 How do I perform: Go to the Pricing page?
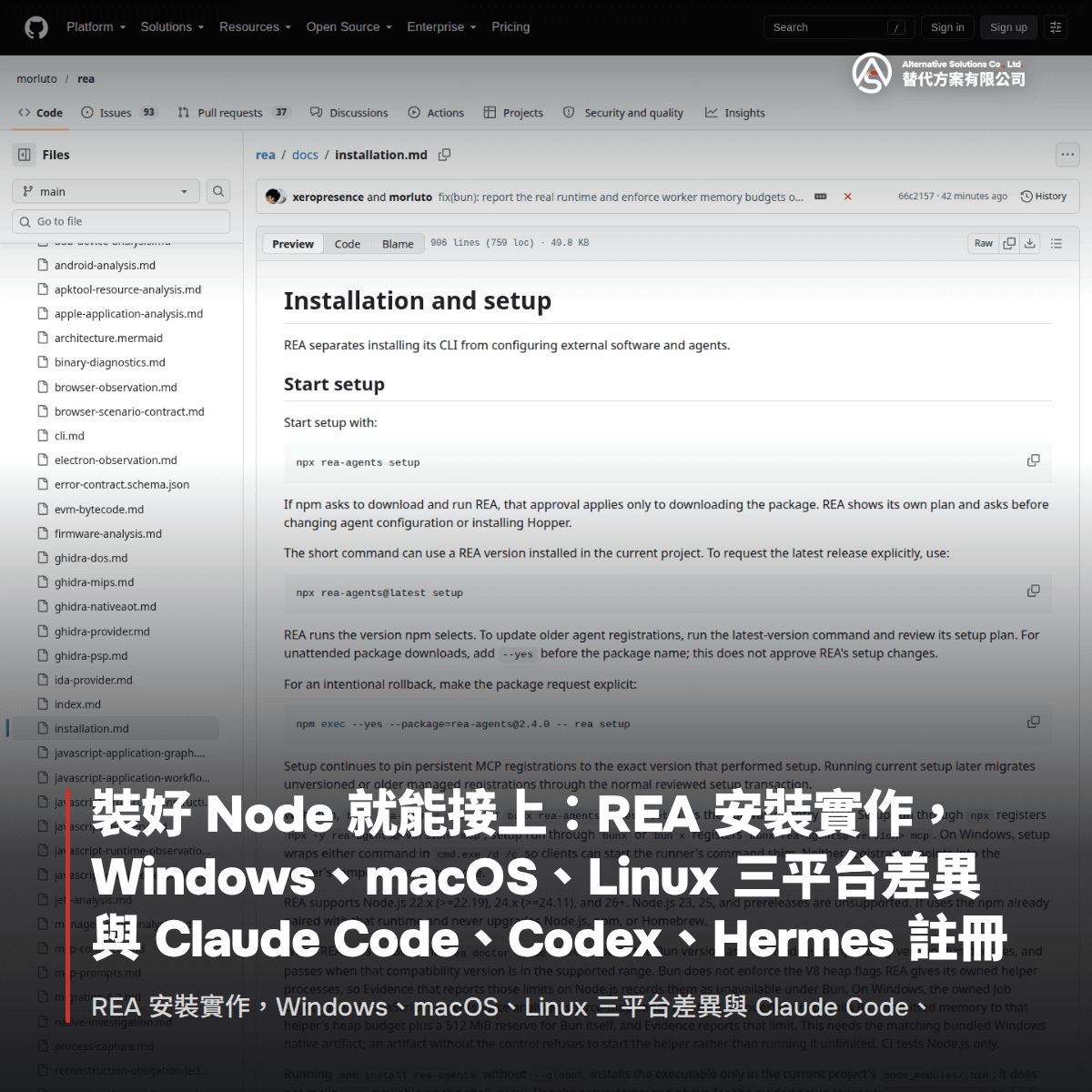[511, 27]
